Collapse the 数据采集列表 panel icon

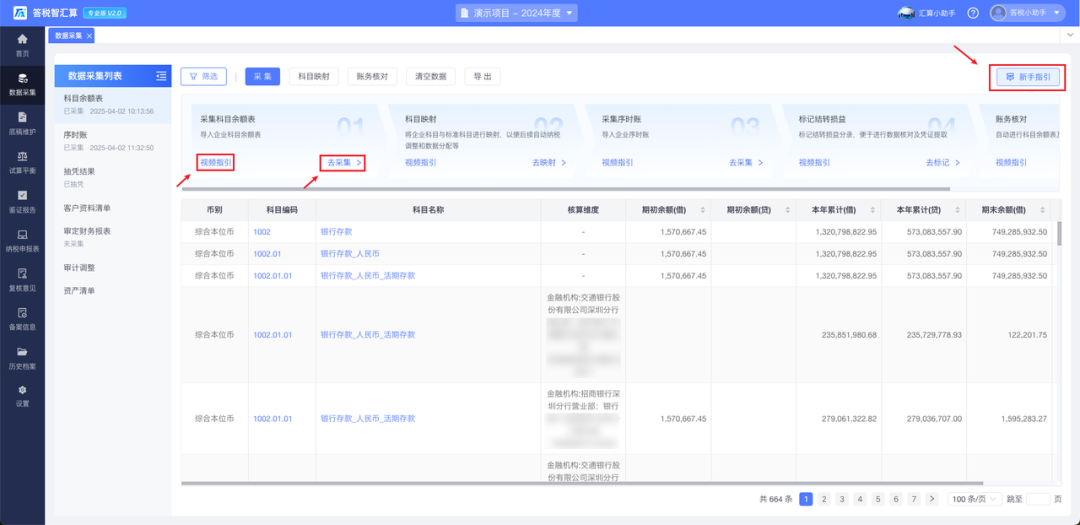click(161, 76)
